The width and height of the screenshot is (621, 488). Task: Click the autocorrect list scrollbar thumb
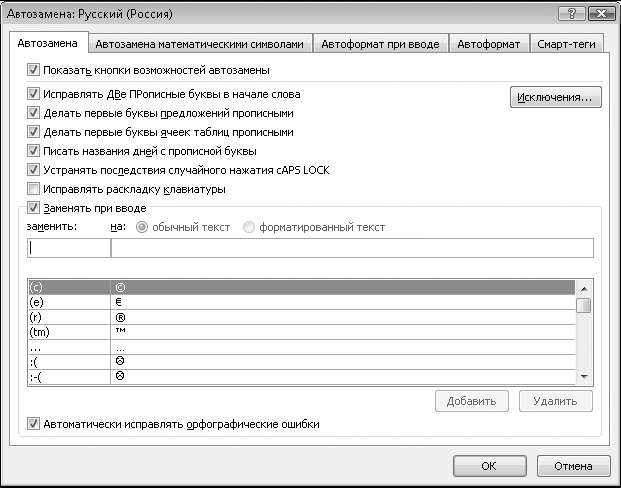pyautogui.click(x=584, y=305)
